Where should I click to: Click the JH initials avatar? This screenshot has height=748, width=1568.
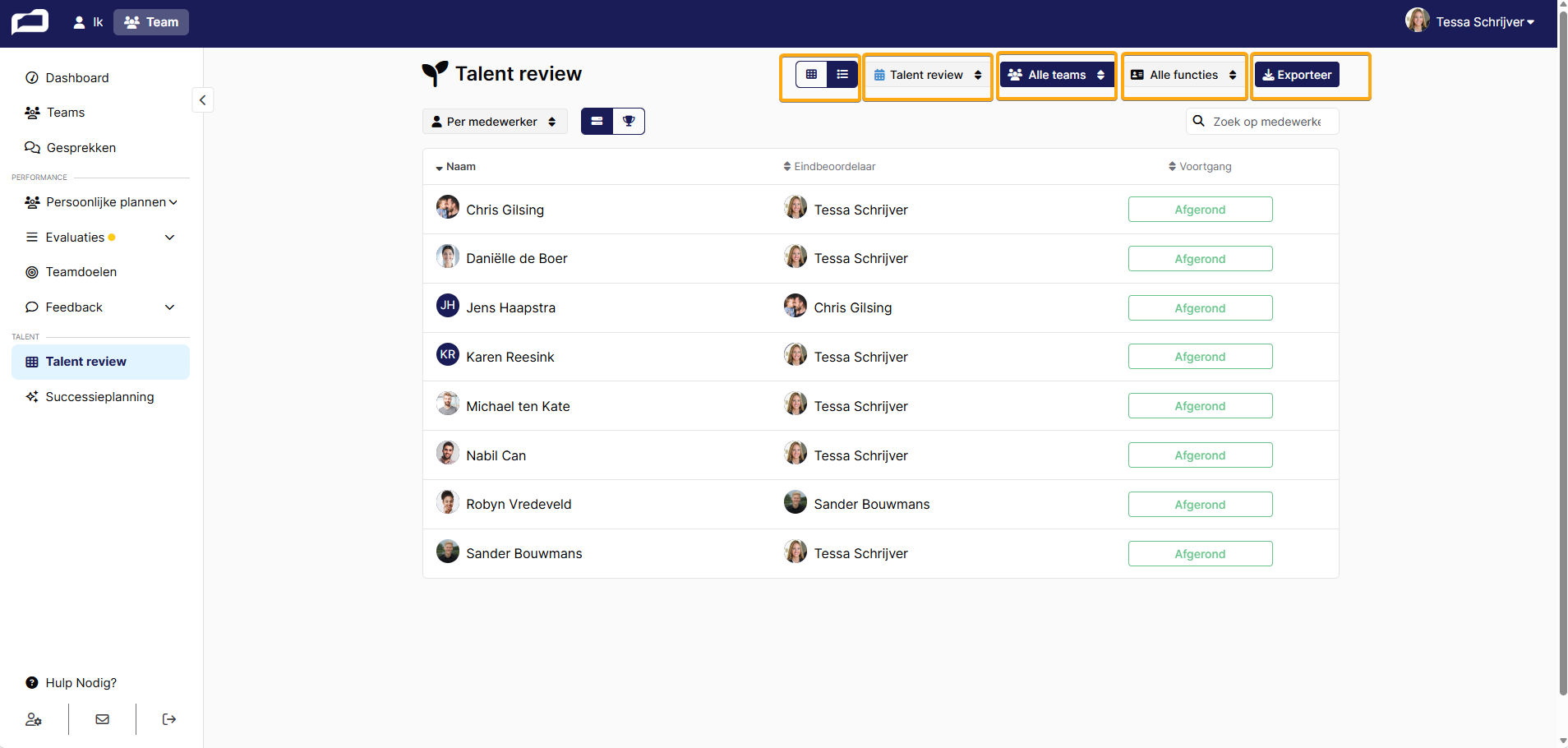pyautogui.click(x=448, y=306)
